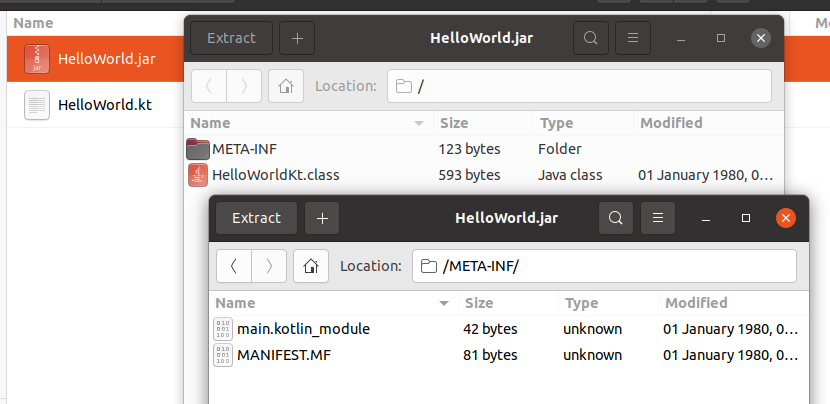Open hamburger menu in back archive window
The width and height of the screenshot is (830, 404).
[633, 38]
